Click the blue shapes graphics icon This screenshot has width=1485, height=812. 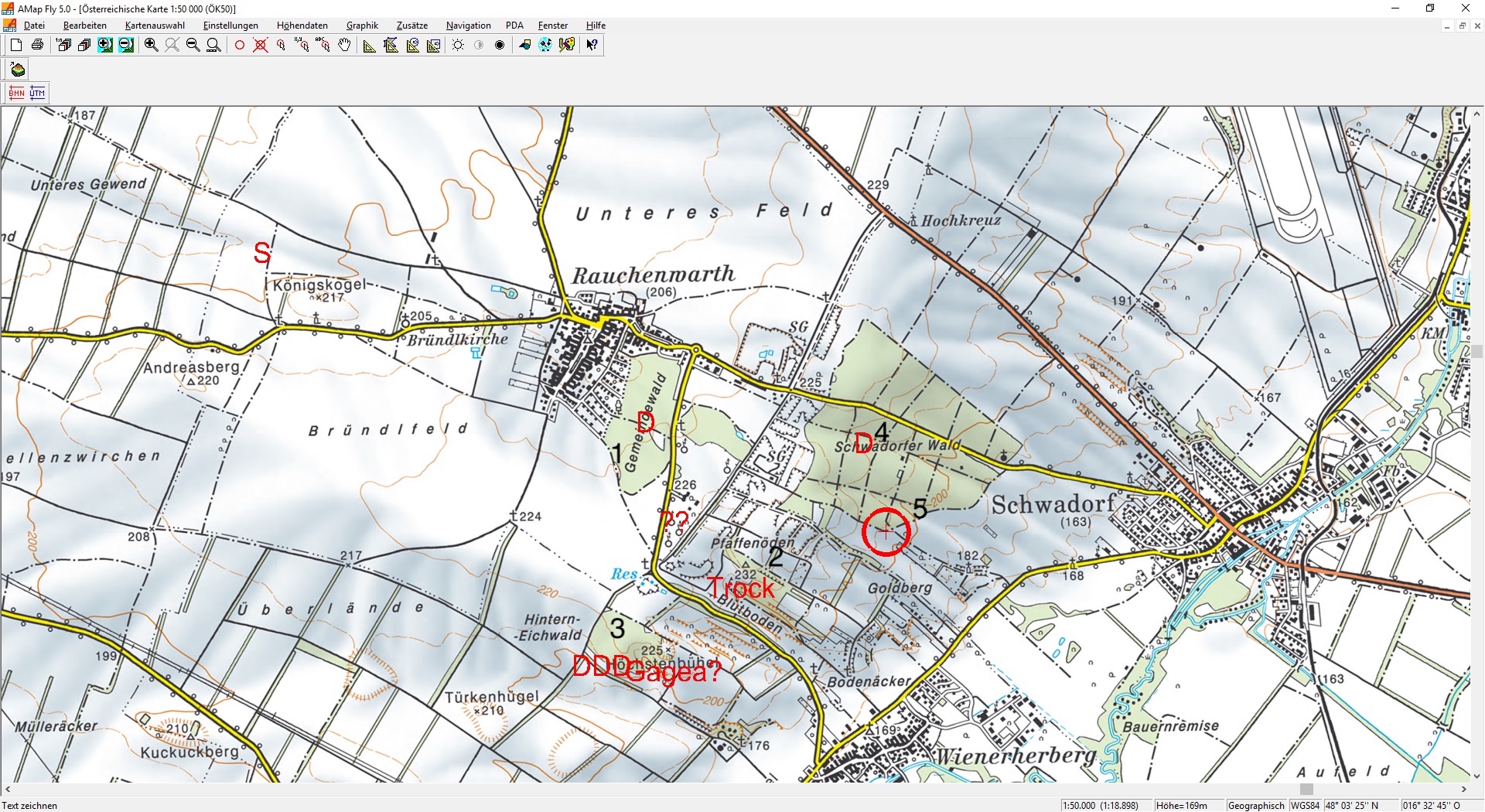525,45
